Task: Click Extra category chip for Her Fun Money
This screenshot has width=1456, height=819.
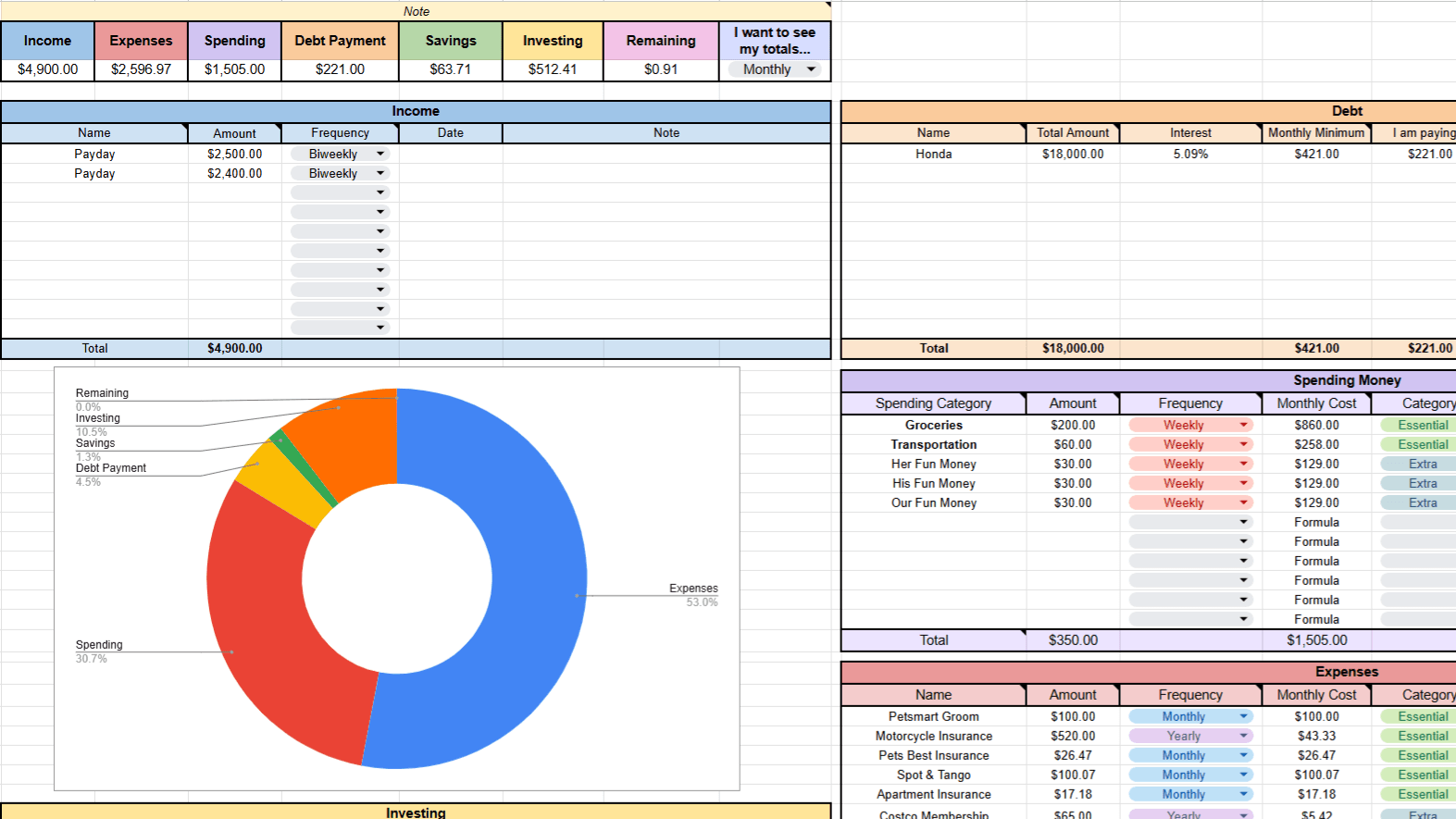Action: (1419, 465)
